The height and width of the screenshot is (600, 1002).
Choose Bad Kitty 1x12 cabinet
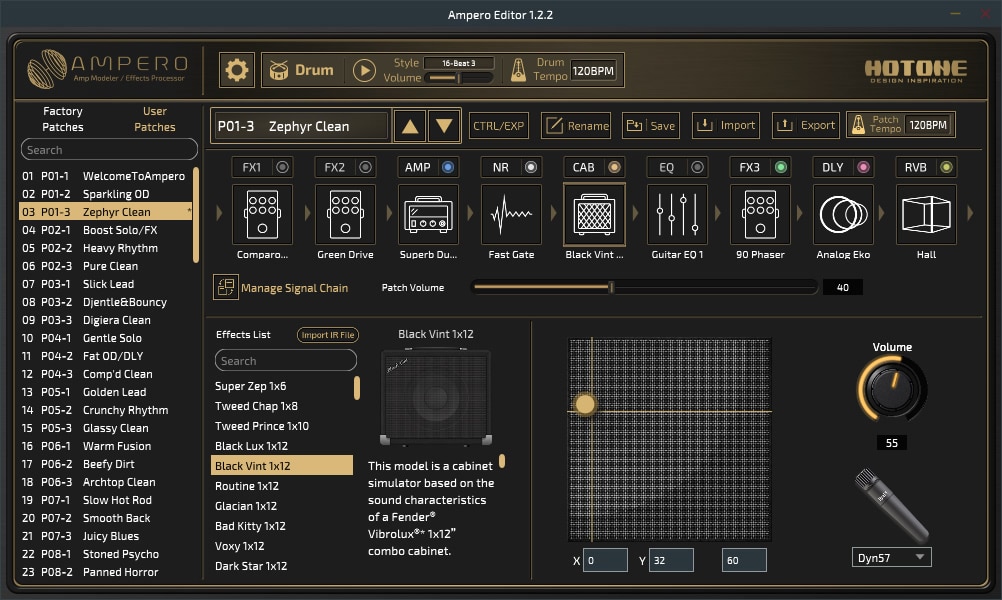[x=282, y=526]
